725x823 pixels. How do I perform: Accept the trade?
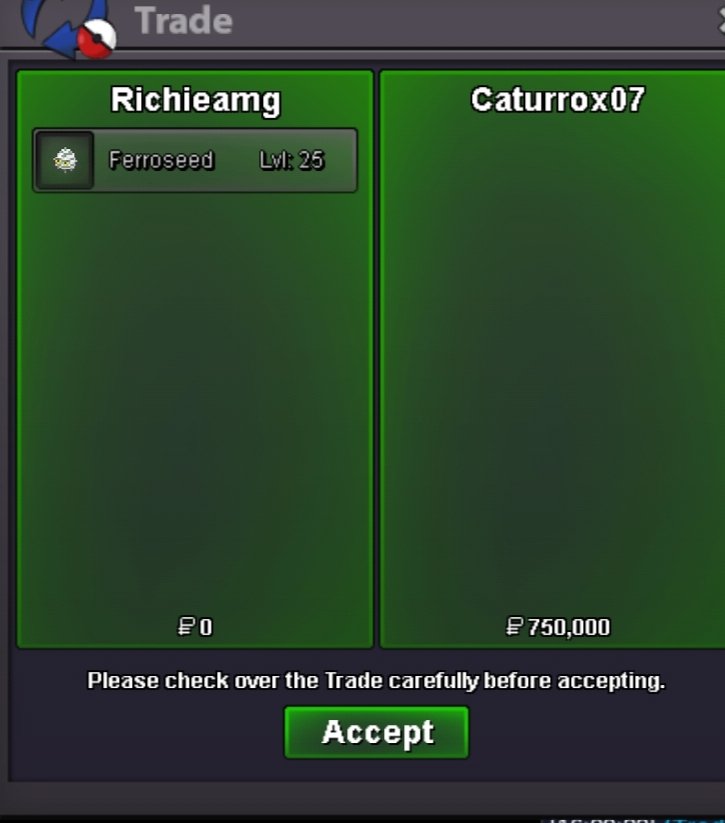[x=376, y=732]
